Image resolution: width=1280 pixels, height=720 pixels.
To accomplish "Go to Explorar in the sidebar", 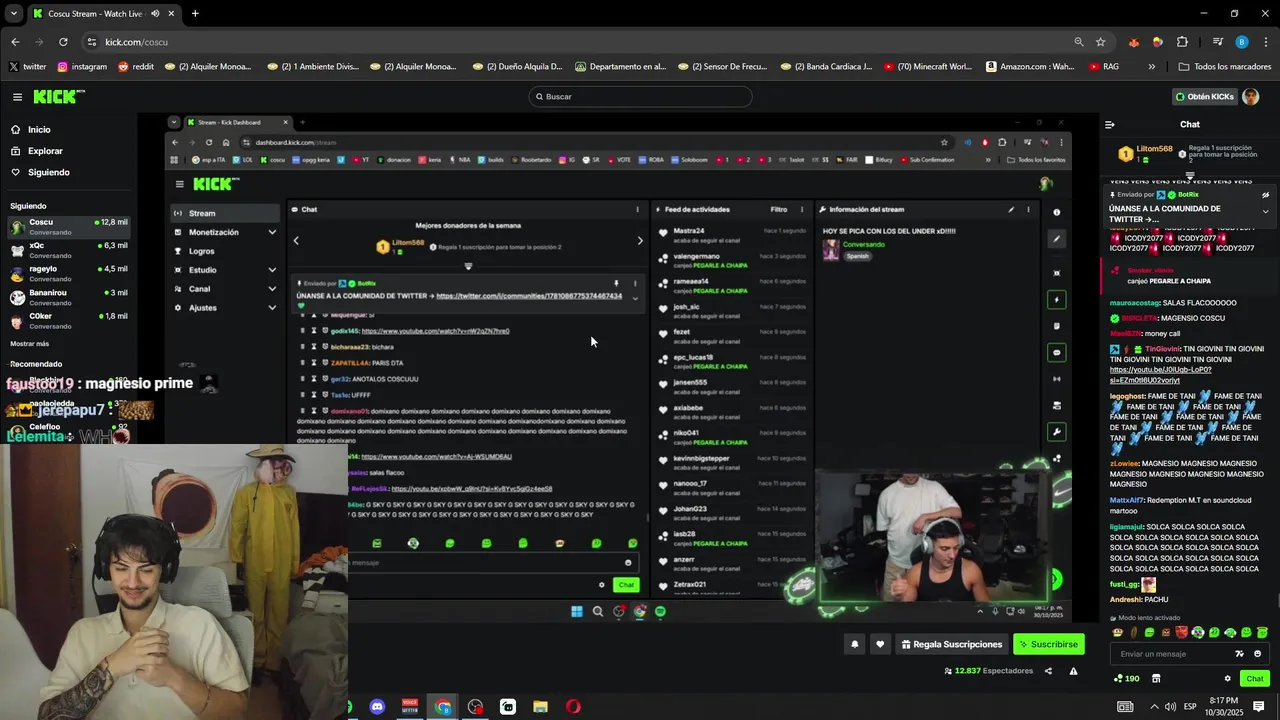I will tap(45, 151).
